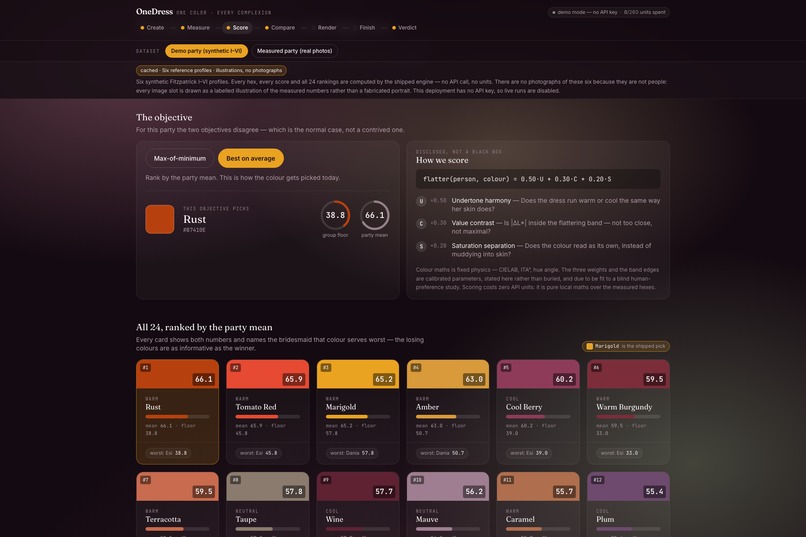Open the Terracotta colour card
Image resolution: width=806 pixels, height=537 pixels.
177,505
